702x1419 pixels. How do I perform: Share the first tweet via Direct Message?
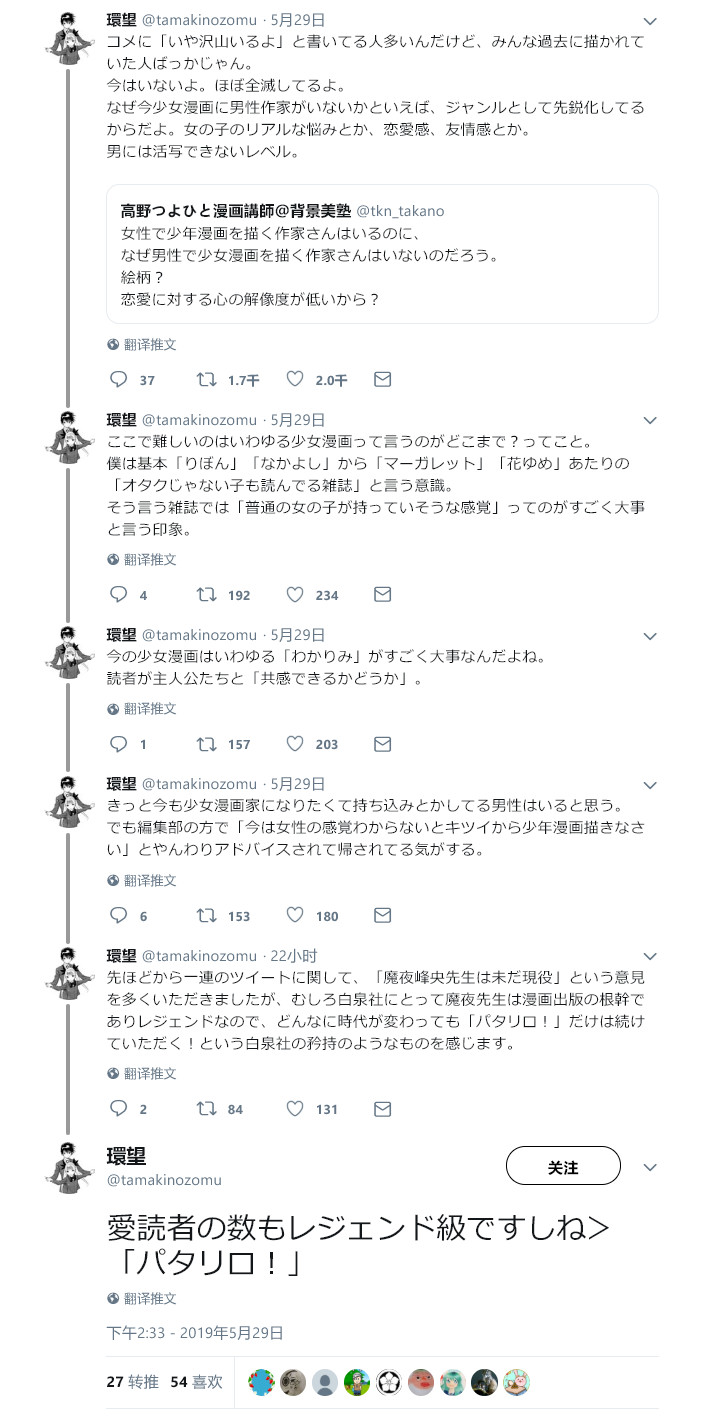pyautogui.click(x=381, y=379)
